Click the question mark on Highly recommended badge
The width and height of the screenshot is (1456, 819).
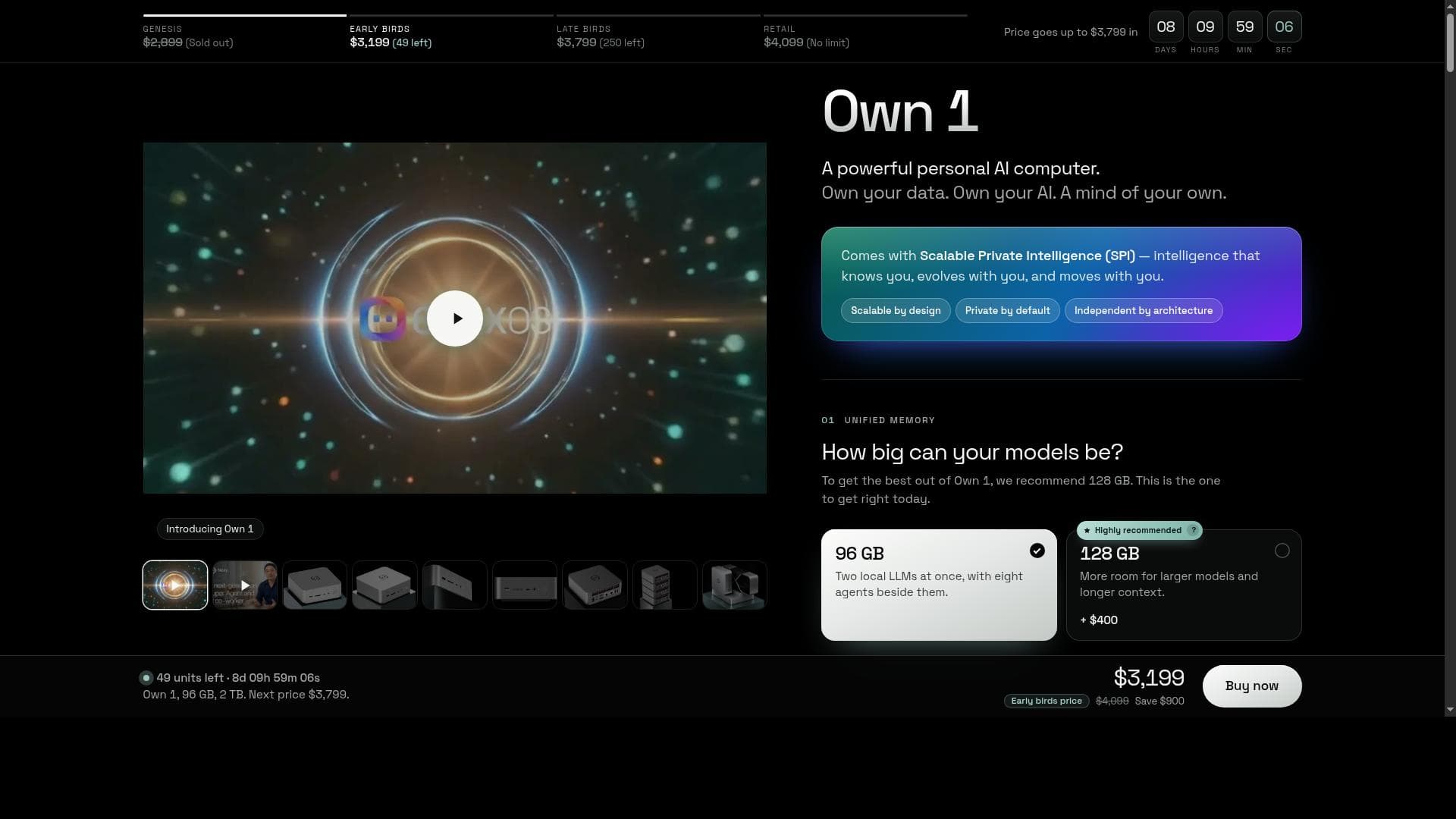(1193, 530)
